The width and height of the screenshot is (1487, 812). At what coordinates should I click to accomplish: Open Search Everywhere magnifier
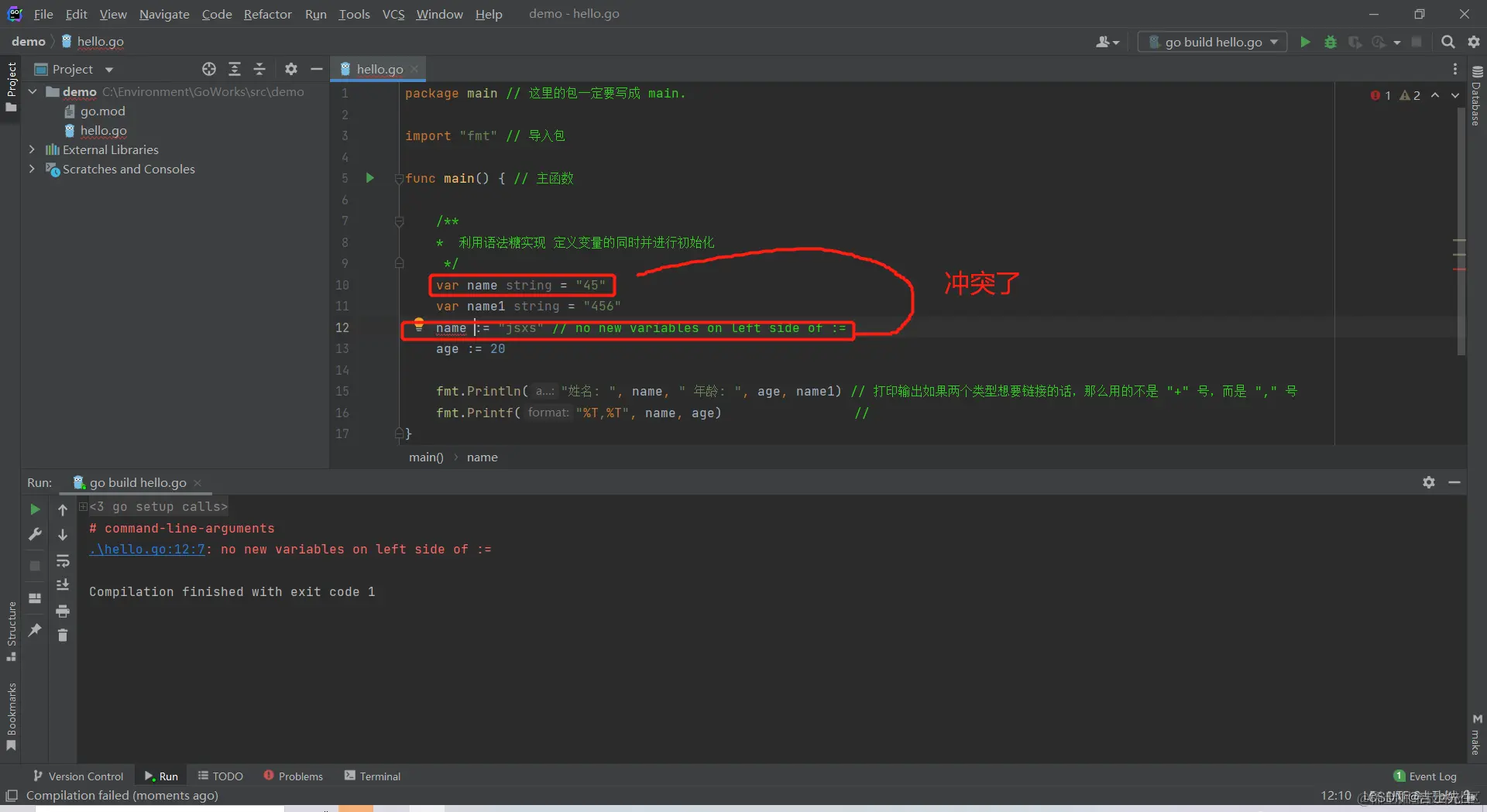(x=1448, y=42)
